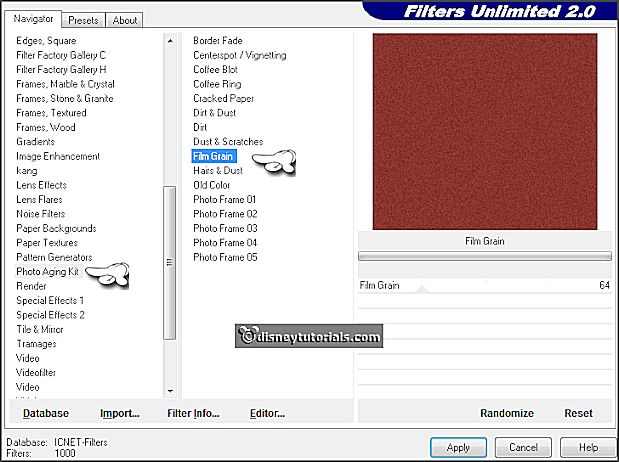619x462 pixels.
Task: Choose the Photo Frame 03 filter
Action: point(225,229)
